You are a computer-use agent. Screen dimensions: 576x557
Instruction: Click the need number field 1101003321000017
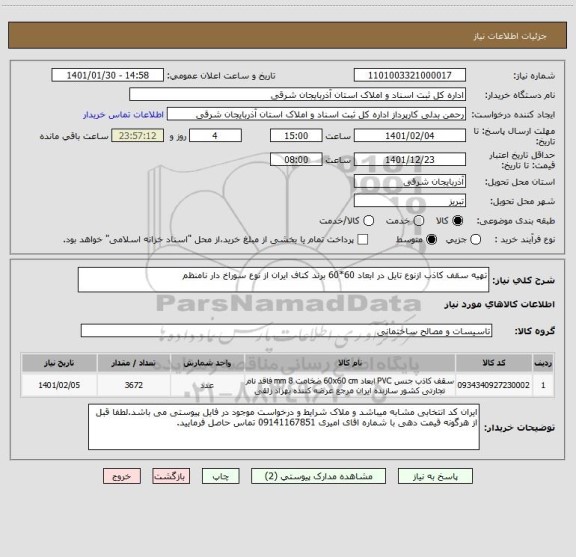coord(410,75)
